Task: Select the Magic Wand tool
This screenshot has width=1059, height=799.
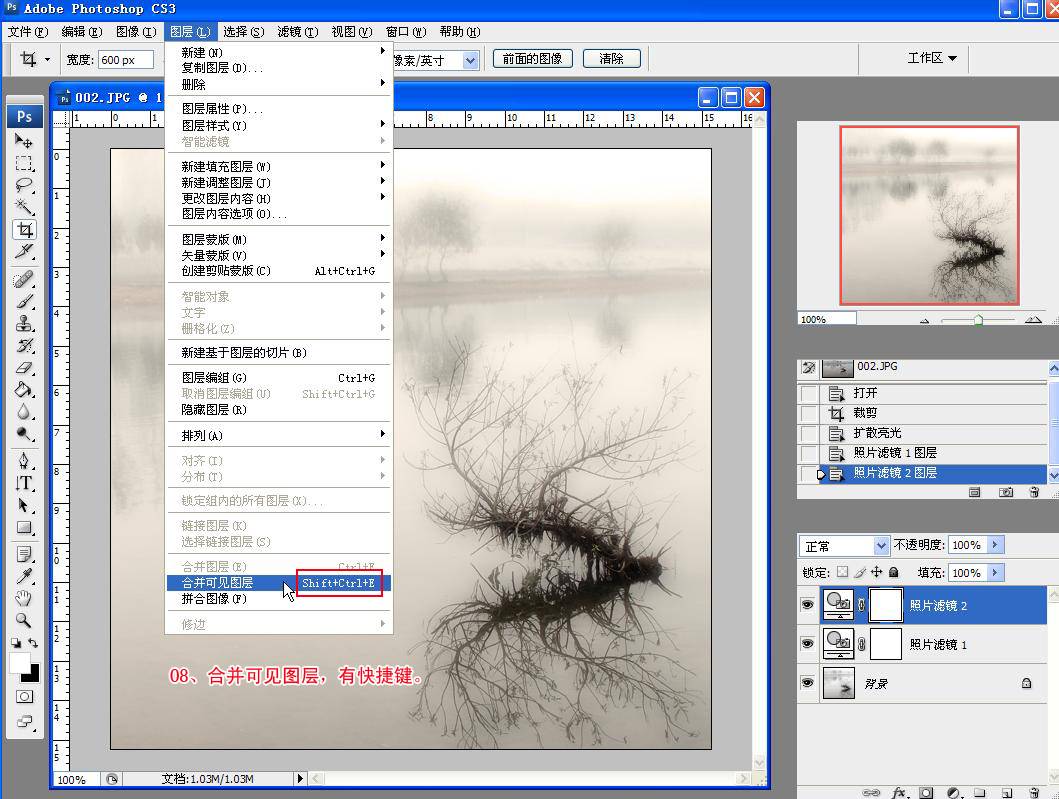Action: click(x=24, y=207)
